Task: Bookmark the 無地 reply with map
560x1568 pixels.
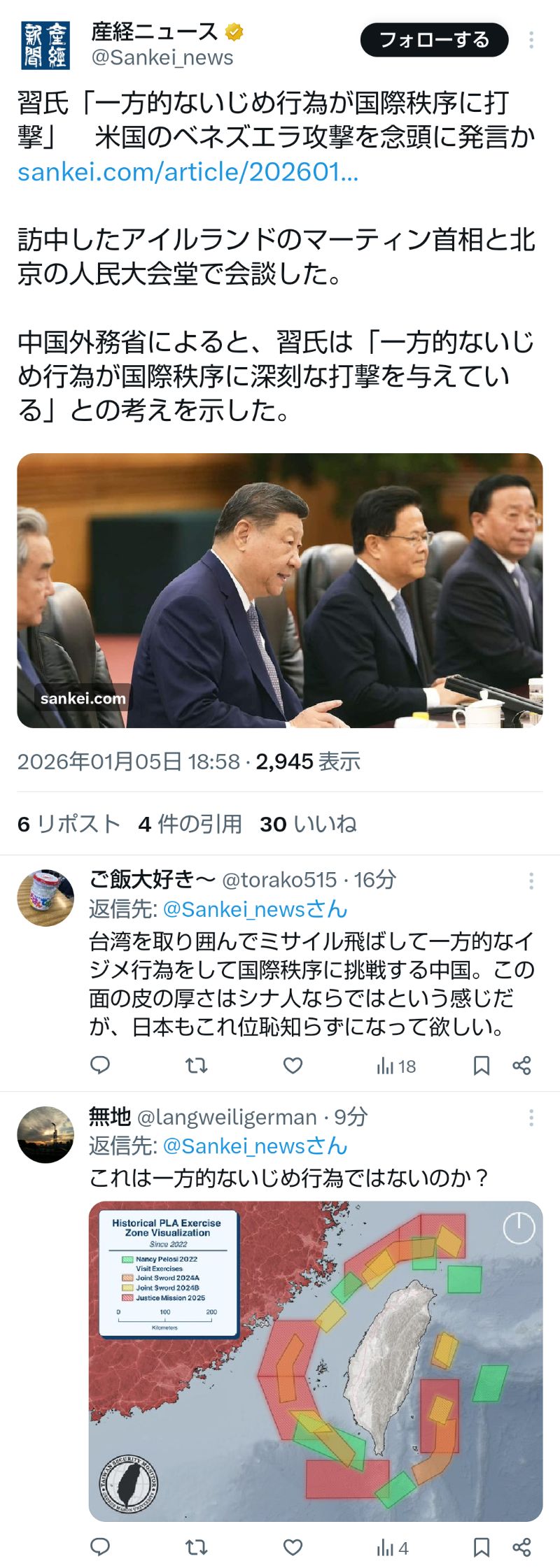Action: (482, 1547)
